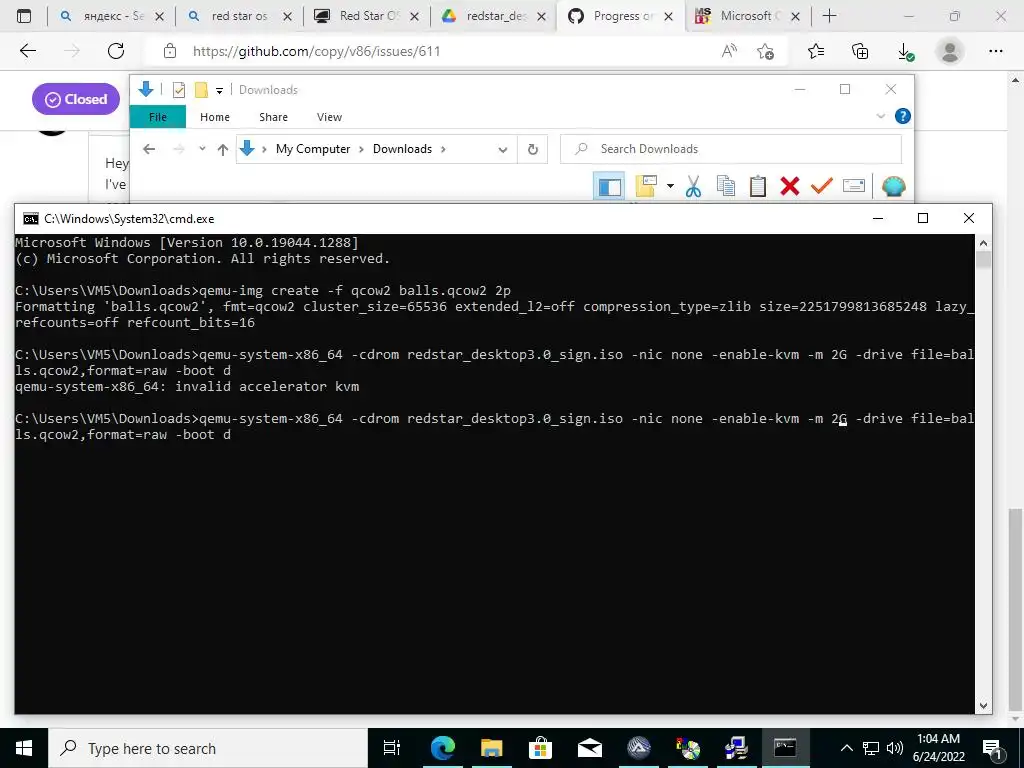This screenshot has width=1024, height=768.
Task: Click the cmd window scroll down arrow
Action: click(984, 705)
